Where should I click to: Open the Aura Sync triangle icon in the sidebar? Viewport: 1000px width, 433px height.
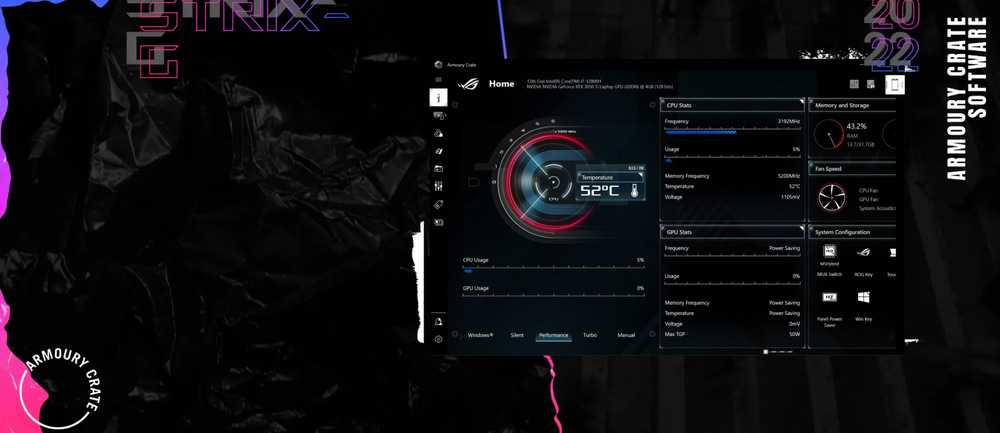coord(438,133)
